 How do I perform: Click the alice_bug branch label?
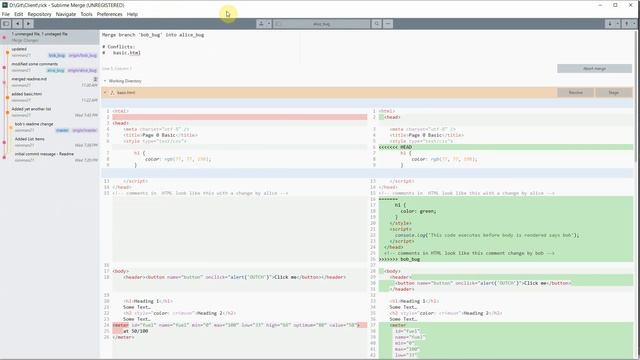coord(56,70)
